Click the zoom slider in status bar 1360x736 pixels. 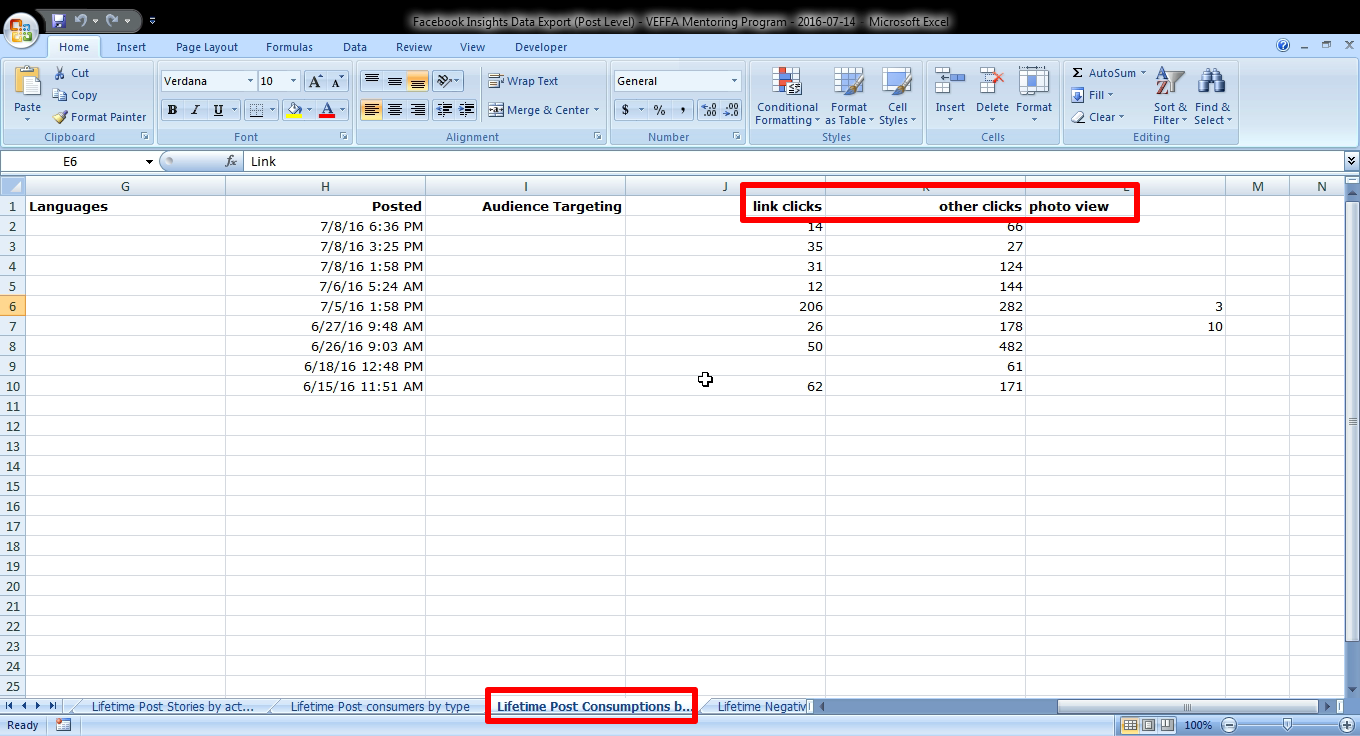1287,725
